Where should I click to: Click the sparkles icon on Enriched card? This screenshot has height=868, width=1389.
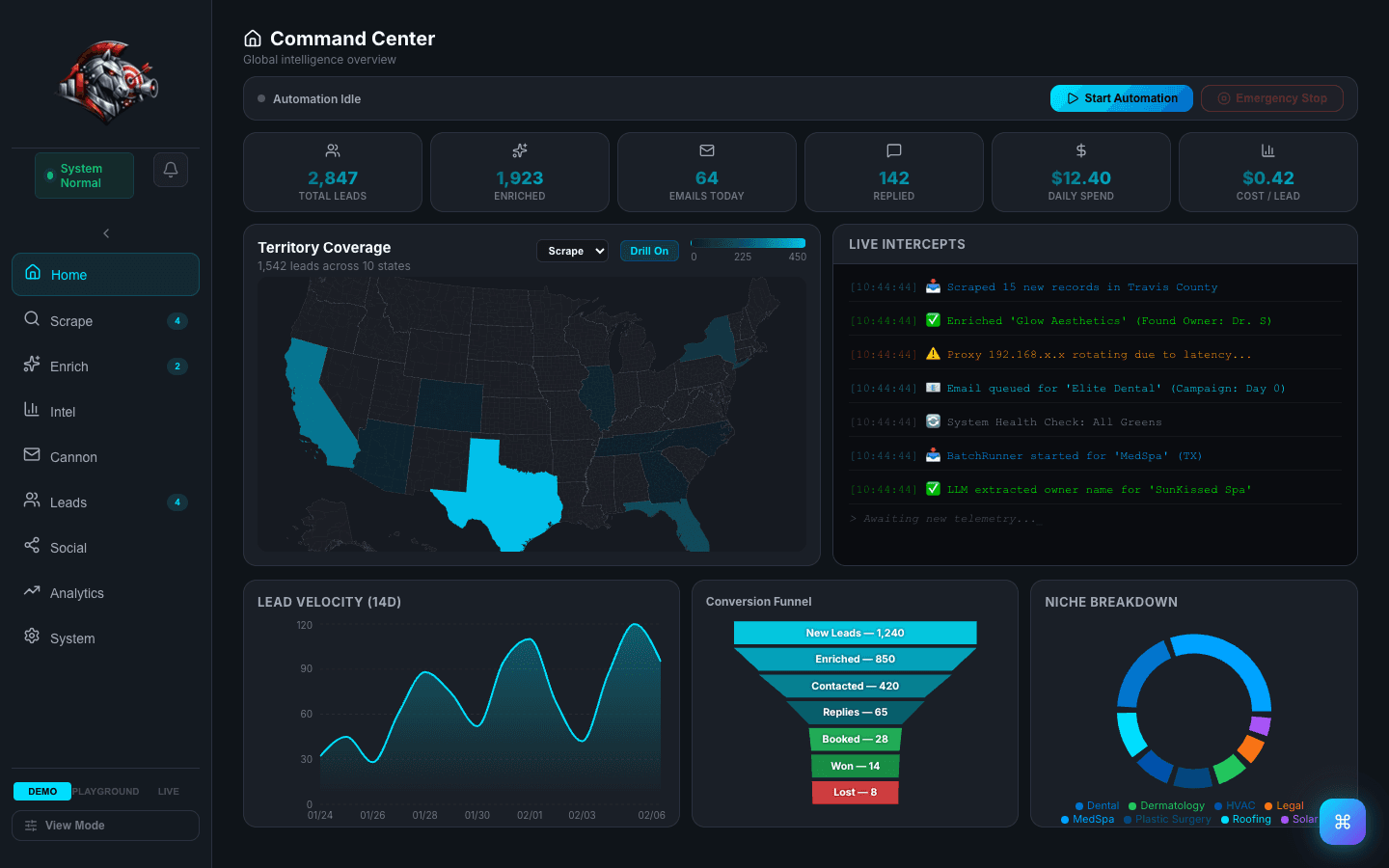click(x=520, y=150)
